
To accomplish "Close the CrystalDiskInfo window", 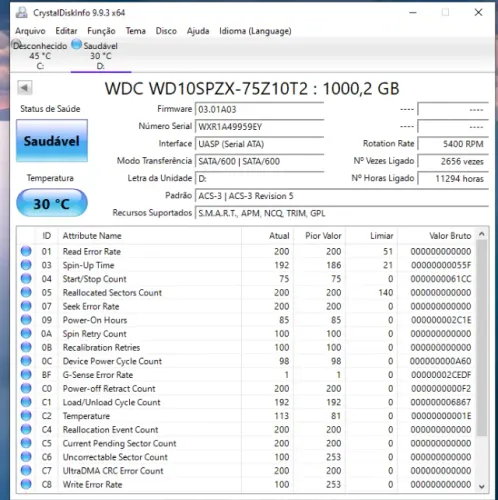I will (478, 13).
